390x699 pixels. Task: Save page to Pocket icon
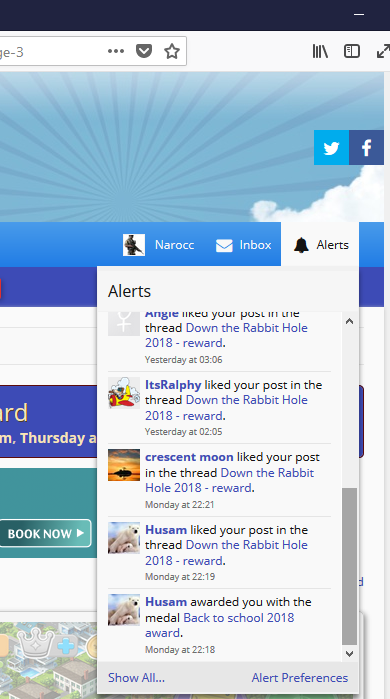coord(144,51)
